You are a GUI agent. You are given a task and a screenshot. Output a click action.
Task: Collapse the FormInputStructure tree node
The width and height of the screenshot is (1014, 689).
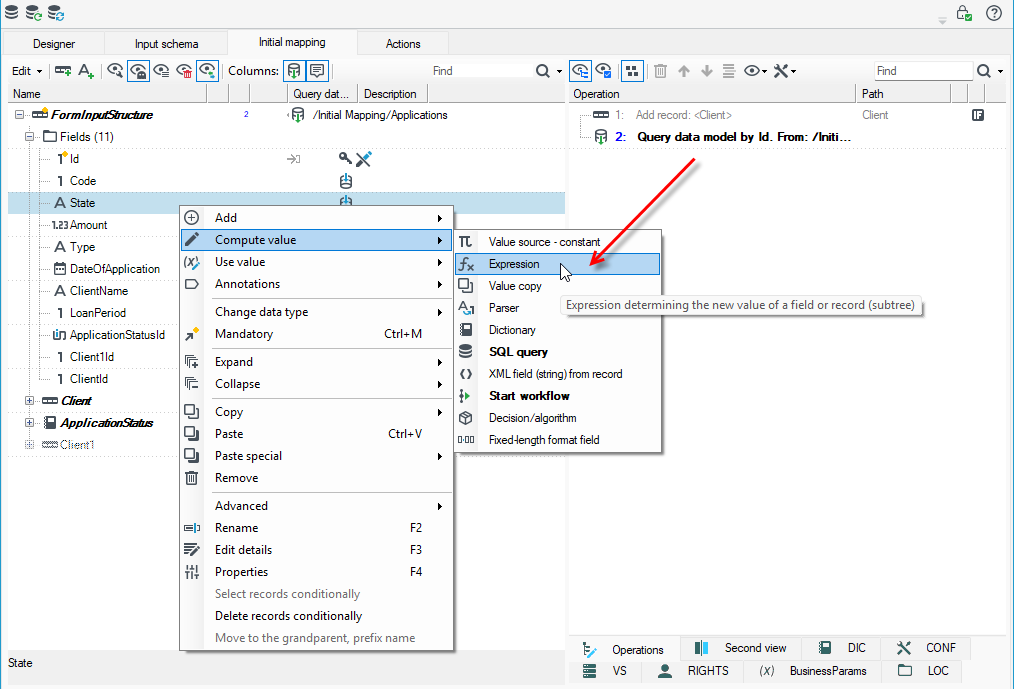pos(19,115)
